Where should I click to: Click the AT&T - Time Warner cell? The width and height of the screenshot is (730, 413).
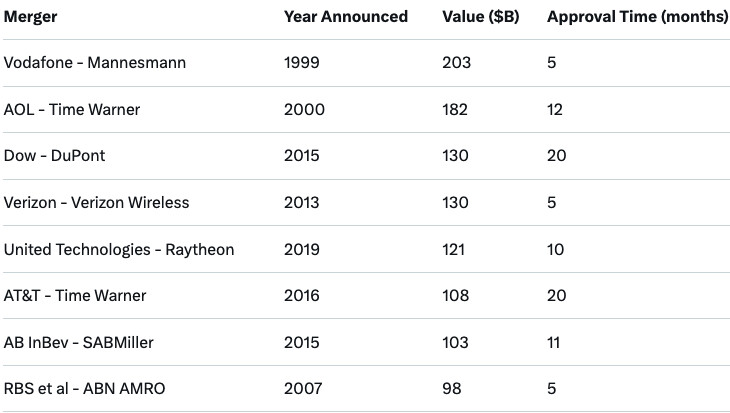pyautogui.click(x=75, y=296)
